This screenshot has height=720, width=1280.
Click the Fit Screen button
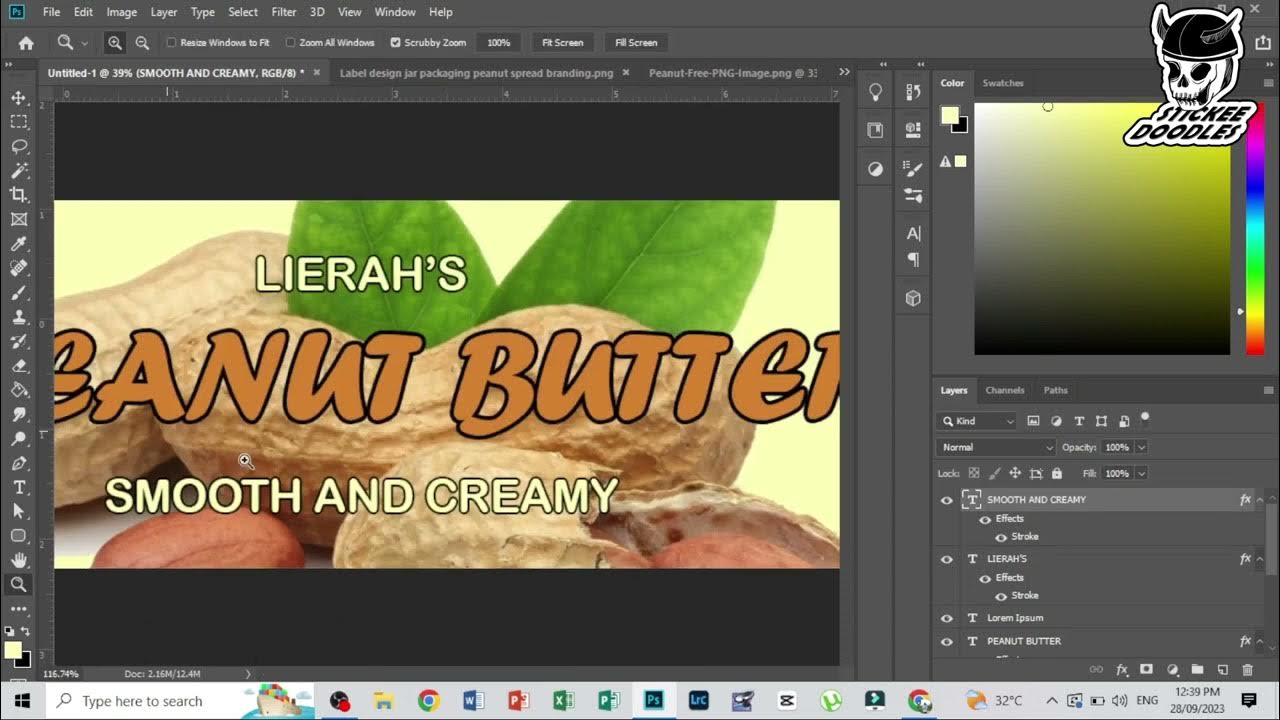point(562,43)
